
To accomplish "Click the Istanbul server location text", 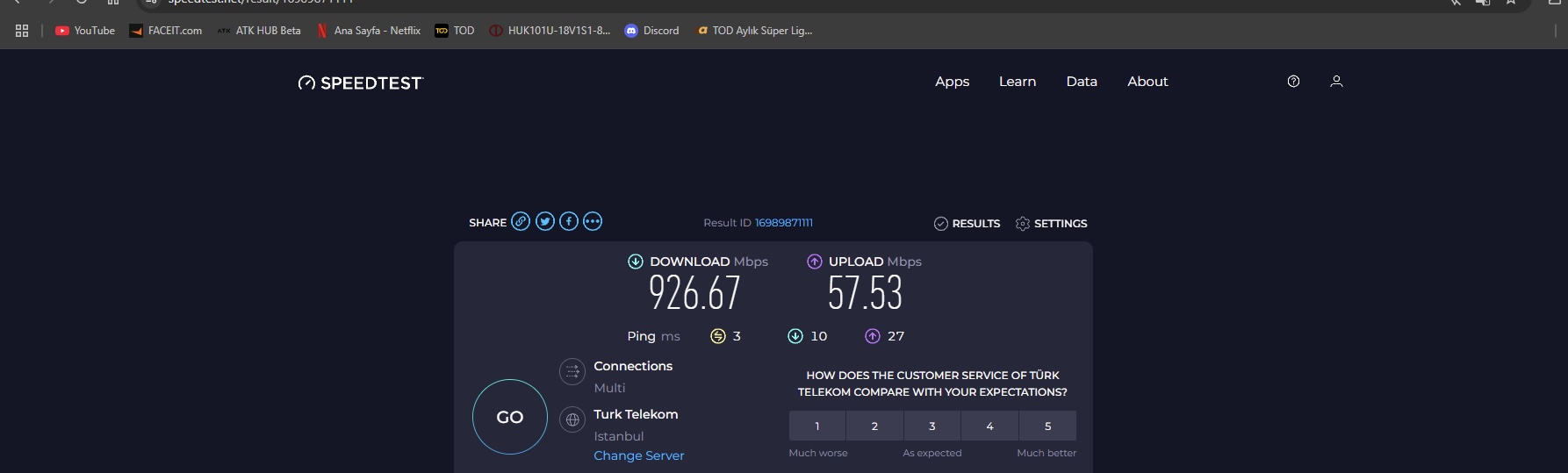I will [x=619, y=436].
